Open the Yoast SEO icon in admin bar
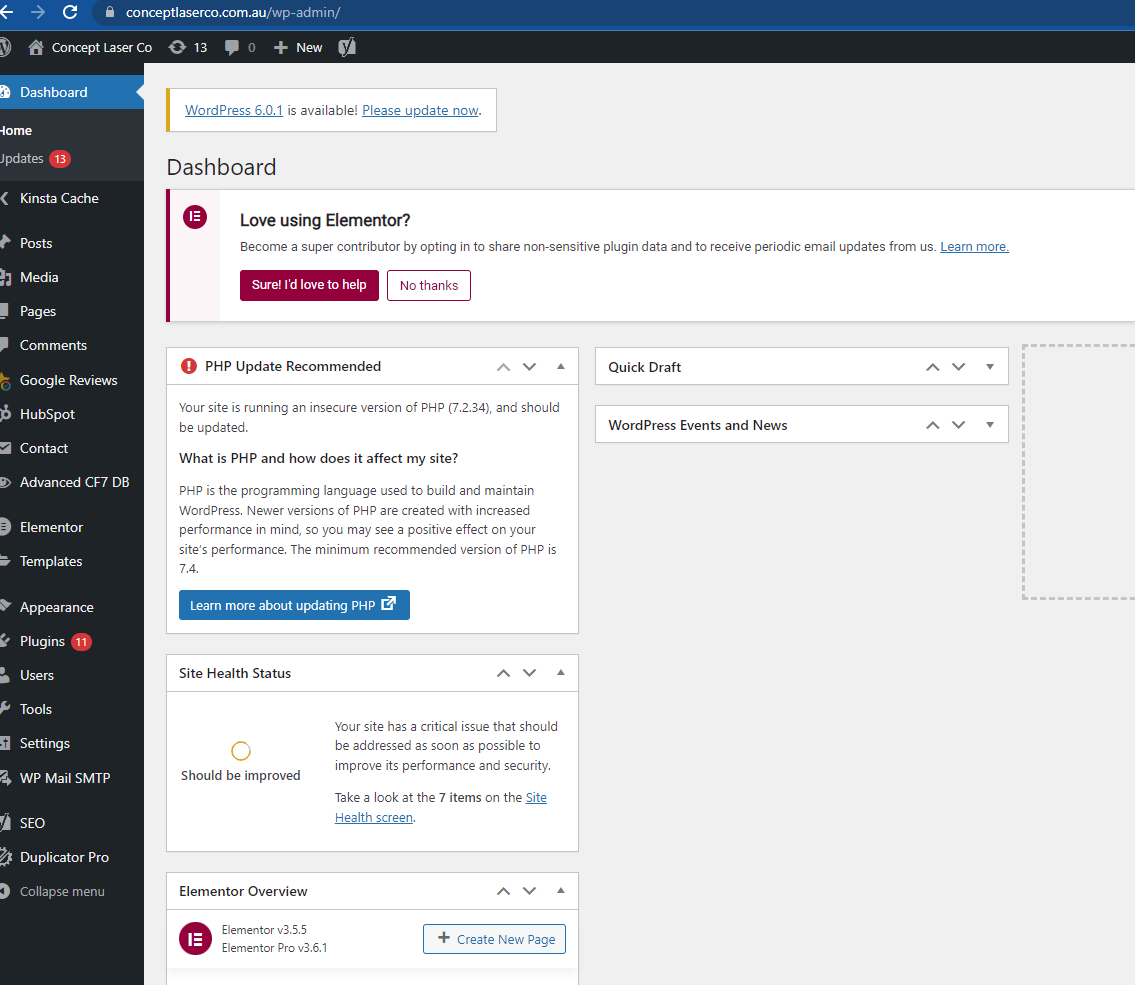 pyautogui.click(x=347, y=48)
